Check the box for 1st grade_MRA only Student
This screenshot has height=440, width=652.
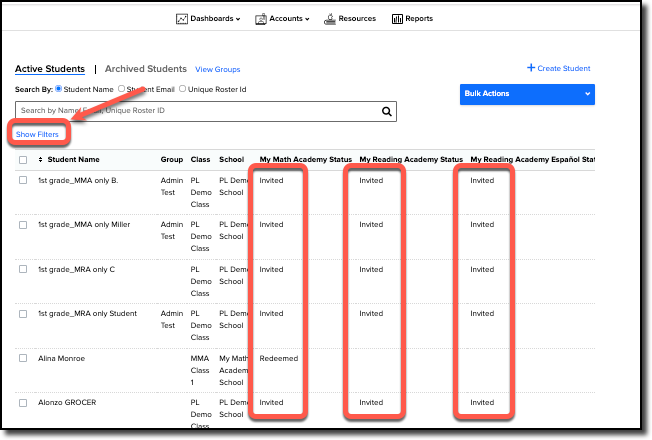(23, 314)
